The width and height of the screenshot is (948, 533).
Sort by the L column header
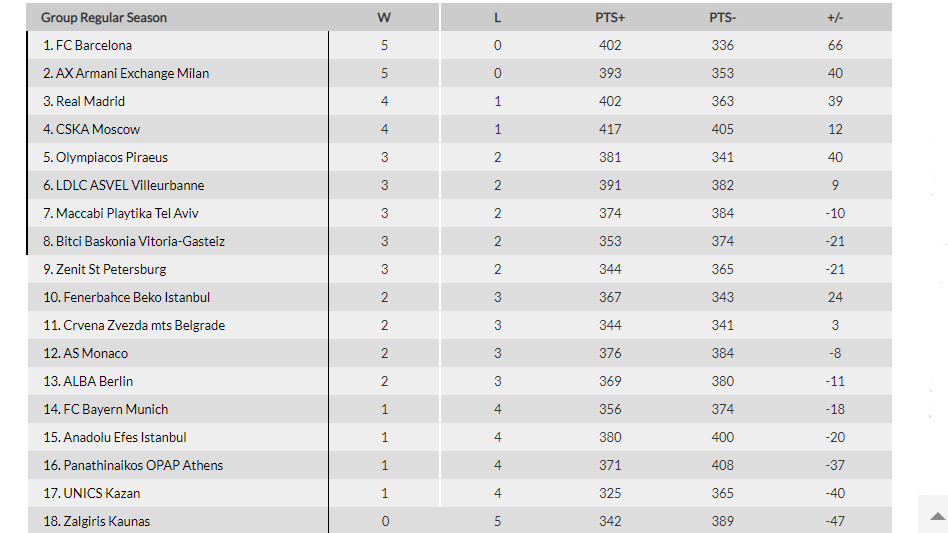(x=497, y=18)
